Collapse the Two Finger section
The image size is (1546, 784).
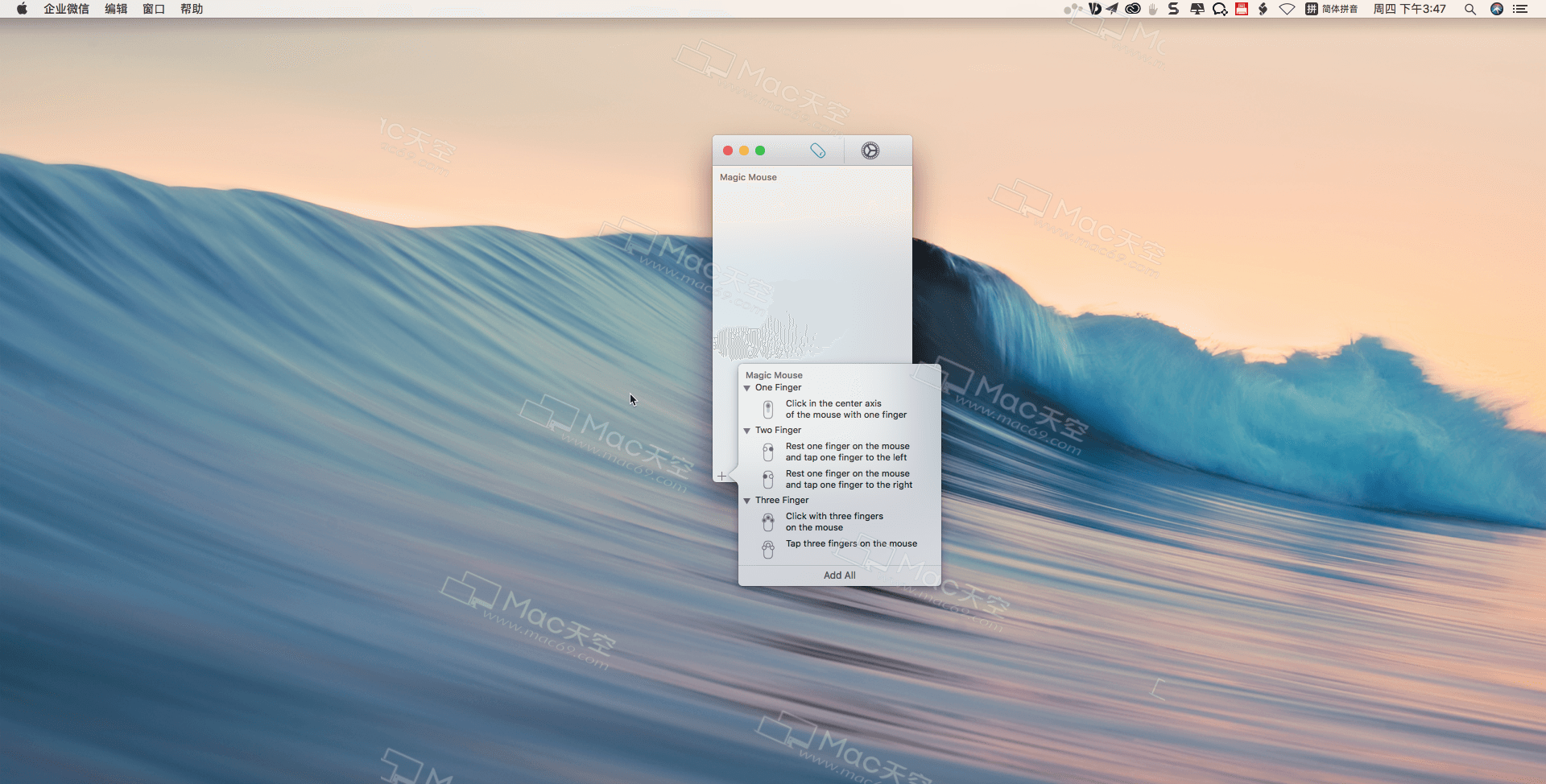(x=747, y=430)
